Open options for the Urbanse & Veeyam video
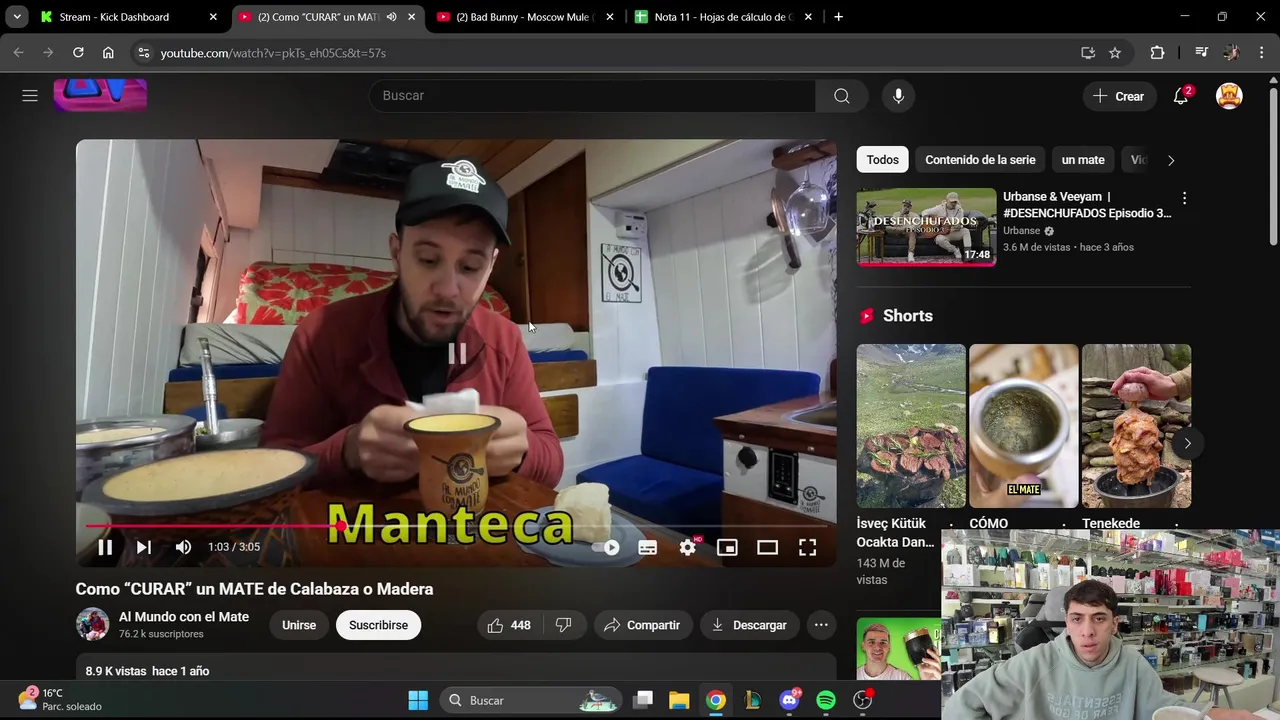 pos(1184,198)
